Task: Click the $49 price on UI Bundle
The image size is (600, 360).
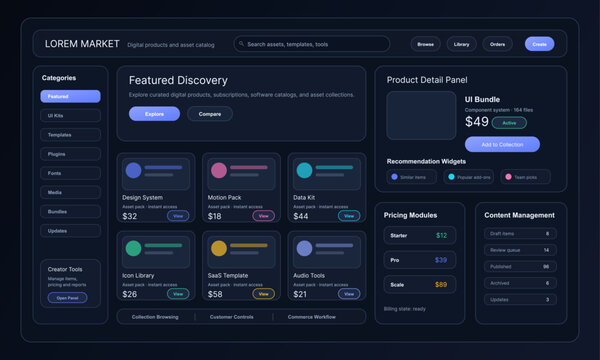Action: pos(477,122)
